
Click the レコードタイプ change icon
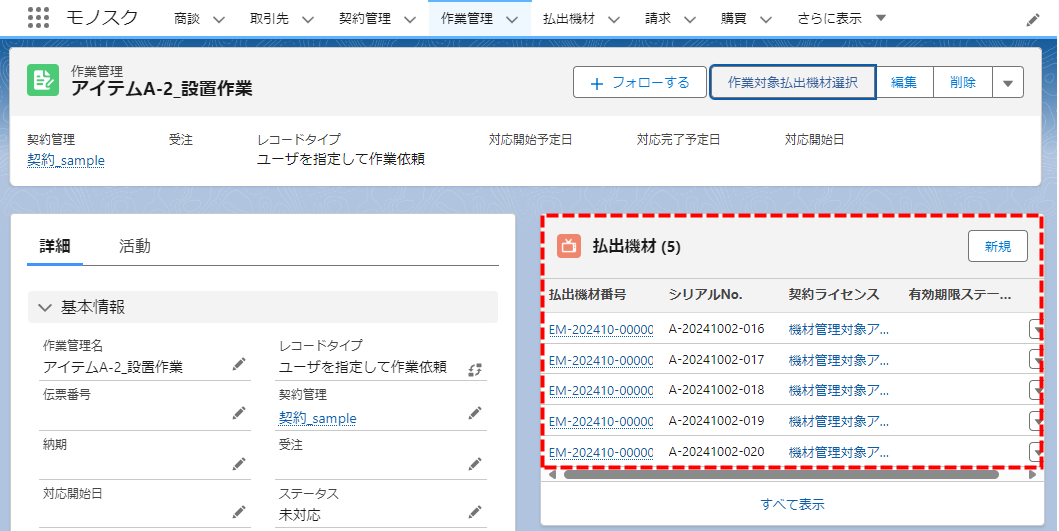(475, 369)
